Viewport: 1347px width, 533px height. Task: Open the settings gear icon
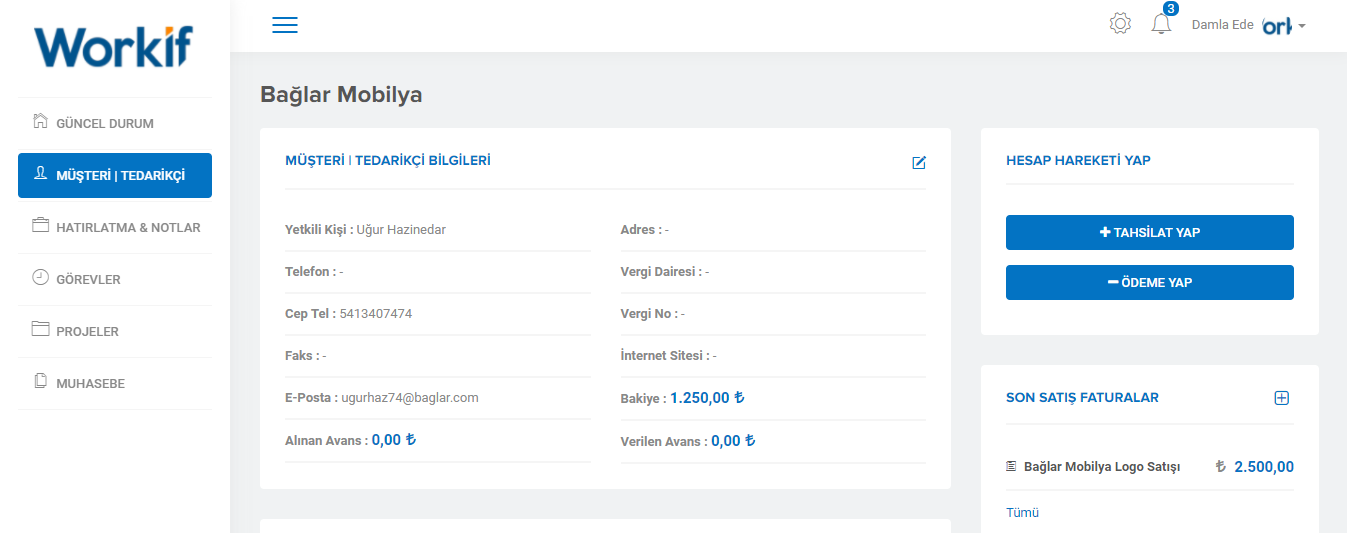tap(1120, 23)
